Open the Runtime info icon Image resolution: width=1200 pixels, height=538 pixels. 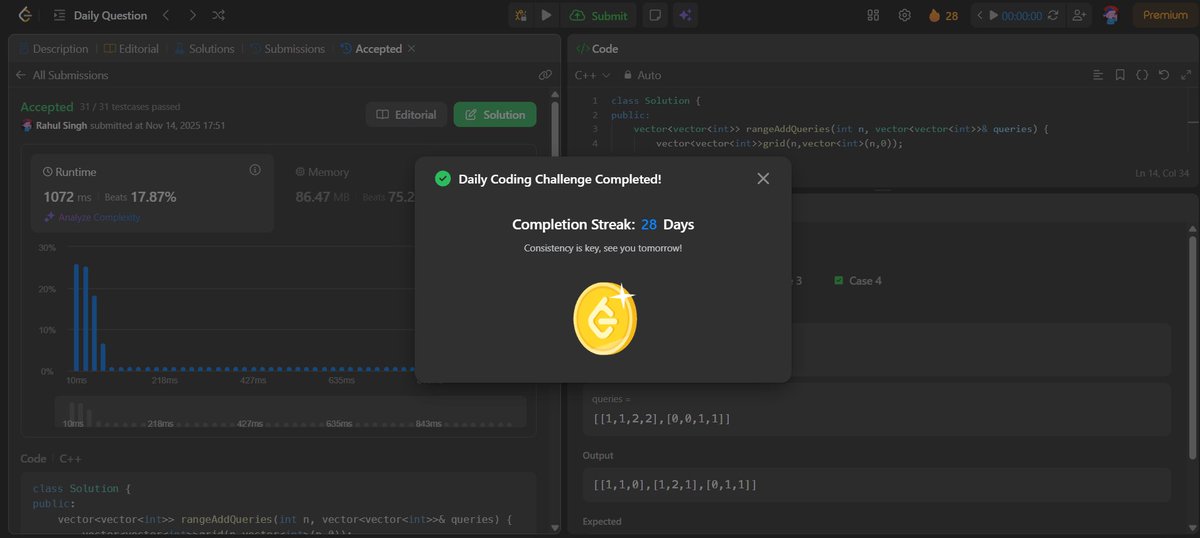point(254,170)
